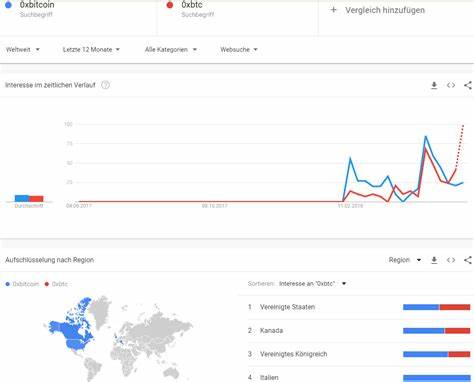Share the region breakdown section
The width and height of the screenshot is (474, 382).
[468, 260]
